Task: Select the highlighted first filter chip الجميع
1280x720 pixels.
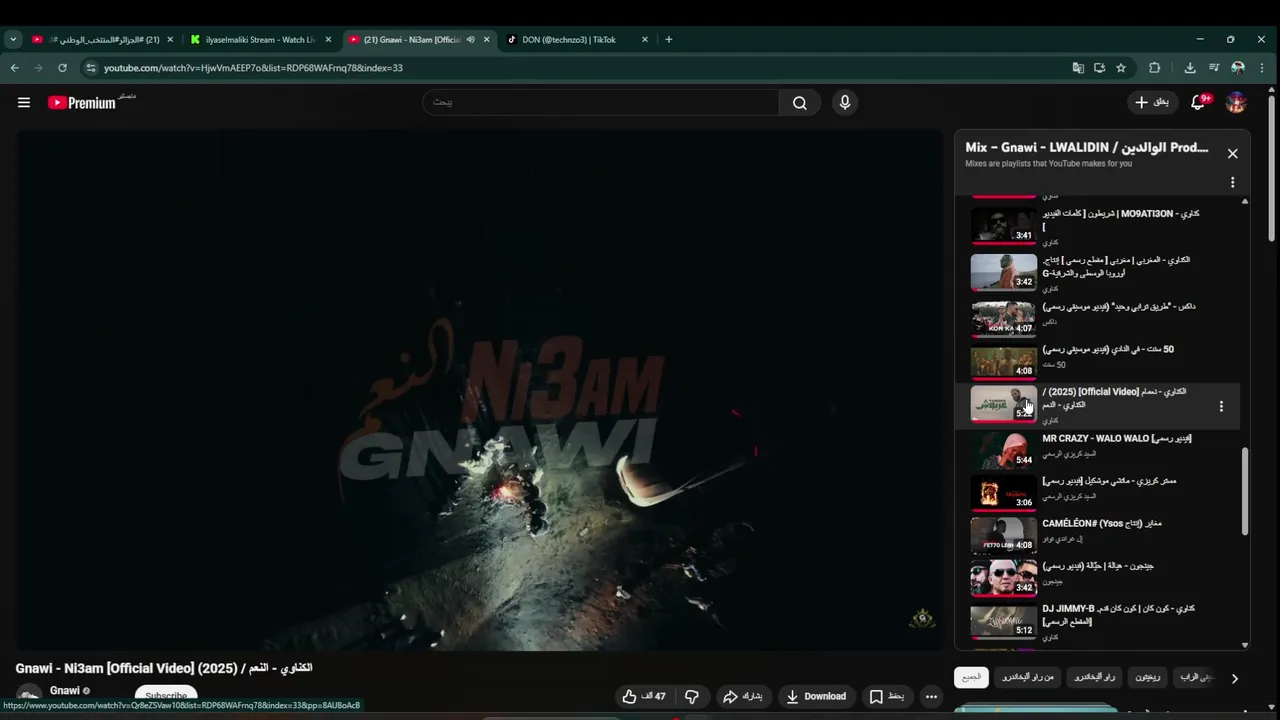Action: (x=971, y=677)
